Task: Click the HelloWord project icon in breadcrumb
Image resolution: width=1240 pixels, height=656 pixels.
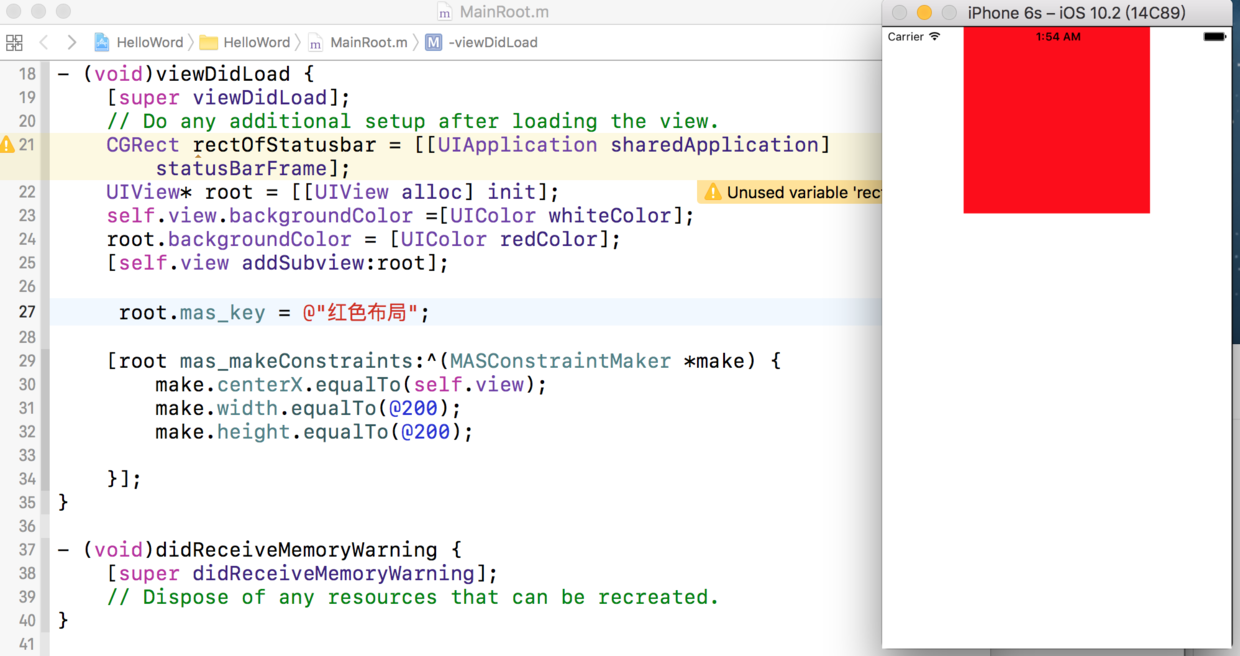Action: coord(102,42)
